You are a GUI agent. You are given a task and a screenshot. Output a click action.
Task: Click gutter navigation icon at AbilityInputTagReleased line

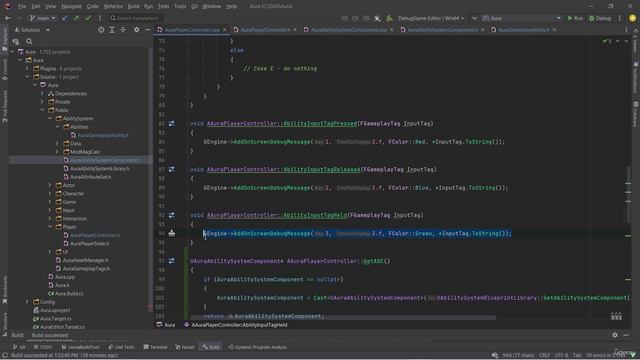[171, 169]
